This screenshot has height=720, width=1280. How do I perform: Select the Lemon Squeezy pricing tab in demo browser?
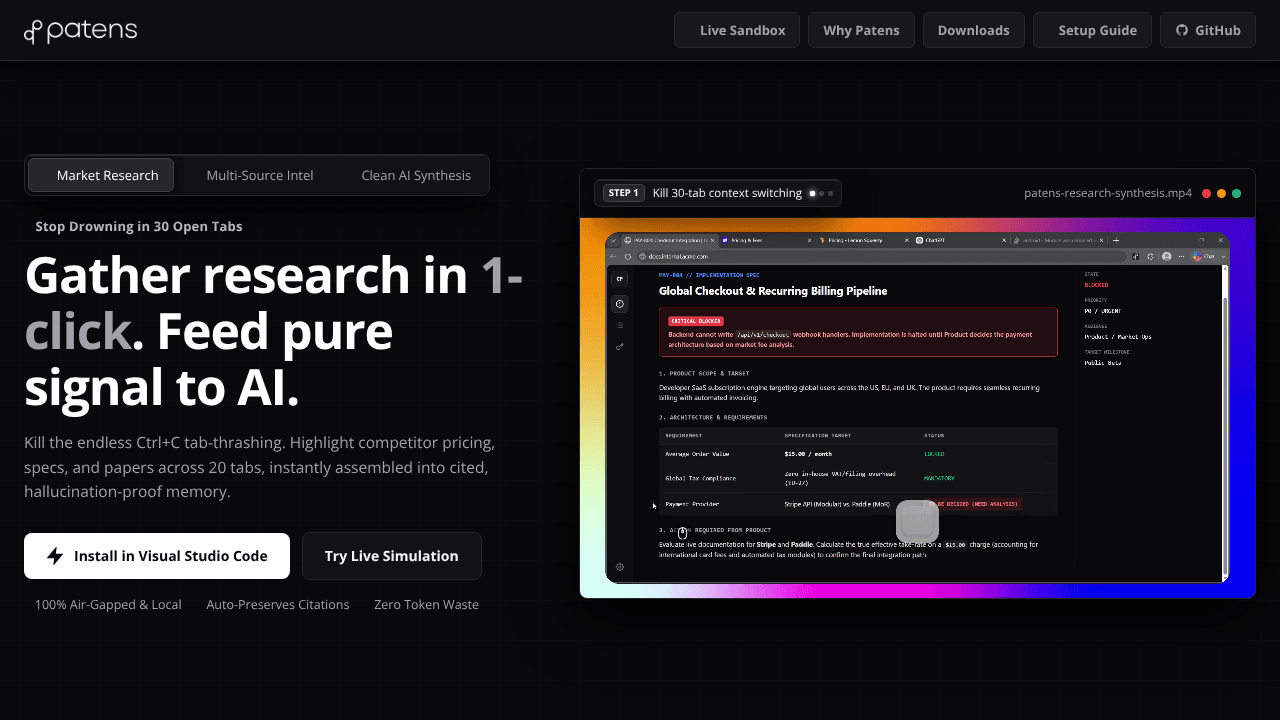[x=863, y=241]
